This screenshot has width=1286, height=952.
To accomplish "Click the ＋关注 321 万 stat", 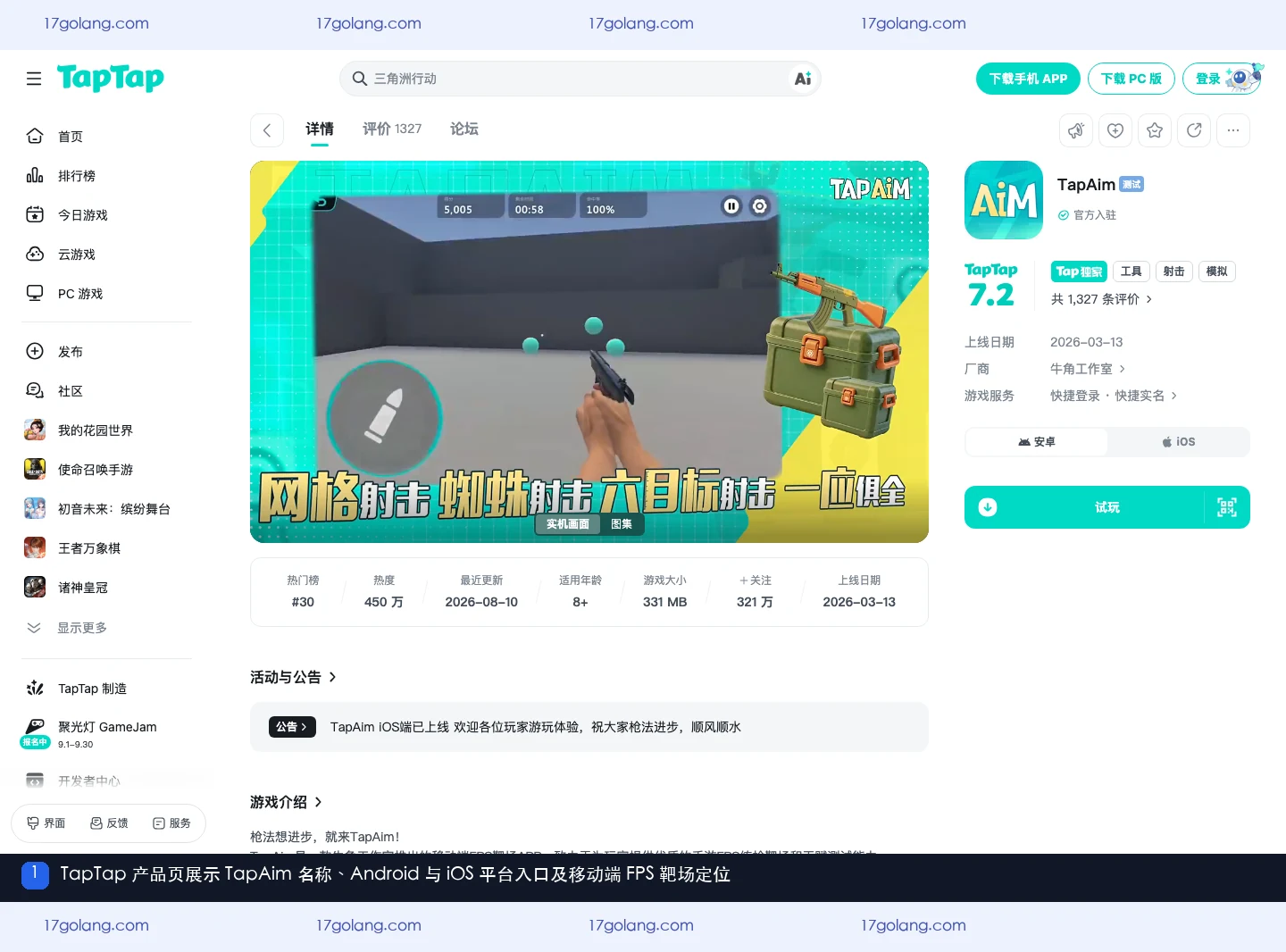I will tap(755, 592).
